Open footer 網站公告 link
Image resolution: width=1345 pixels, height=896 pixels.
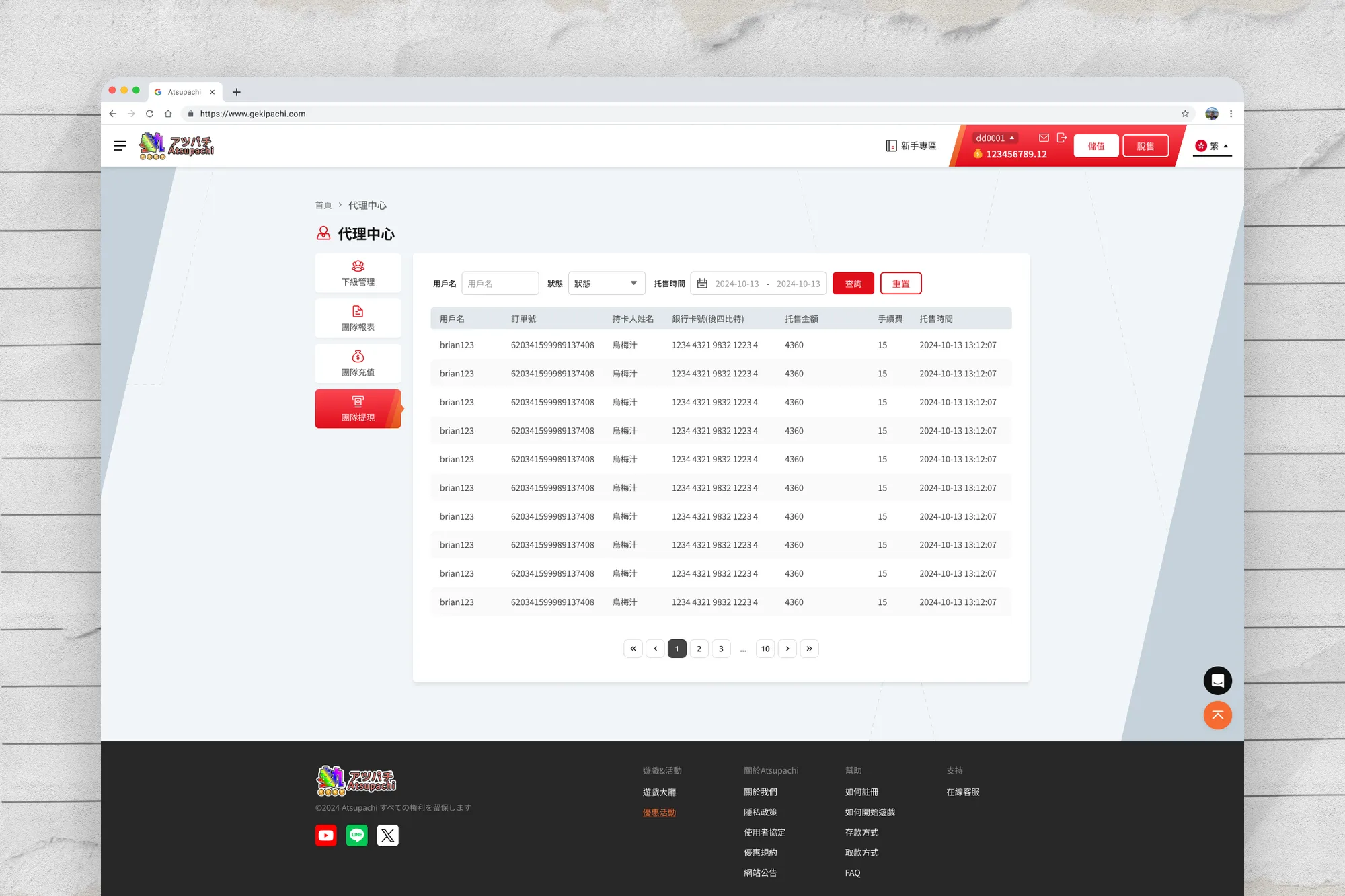tap(761, 872)
